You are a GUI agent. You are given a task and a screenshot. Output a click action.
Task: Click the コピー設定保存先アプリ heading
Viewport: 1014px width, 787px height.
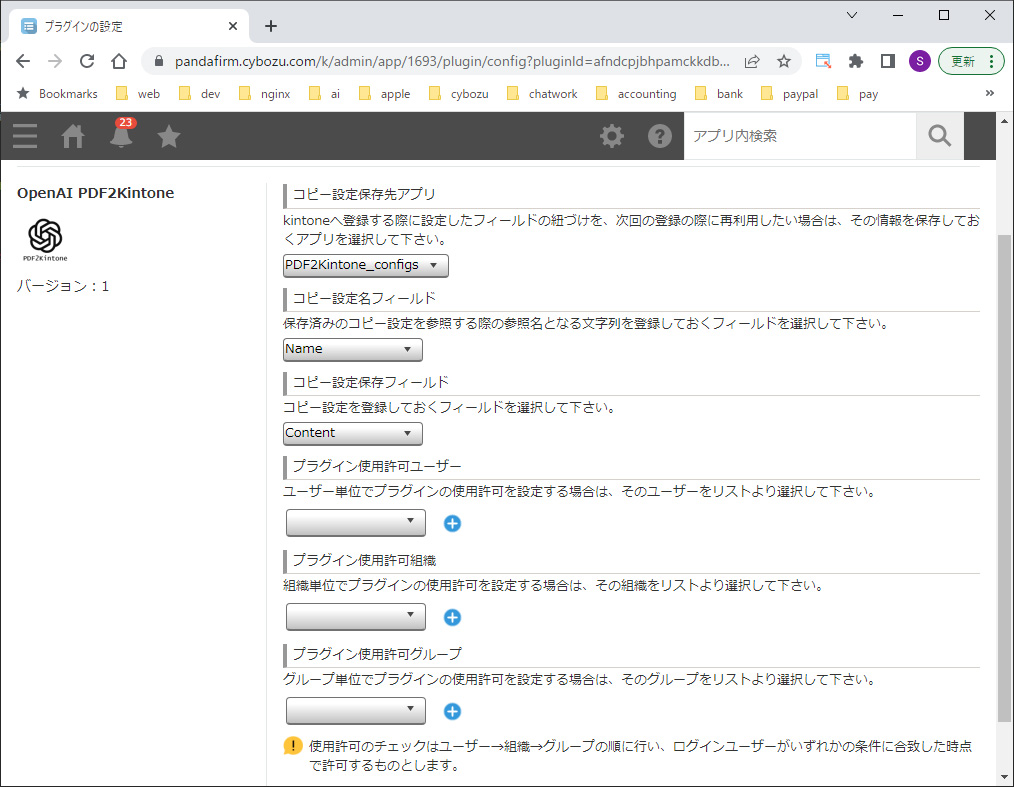click(x=364, y=194)
